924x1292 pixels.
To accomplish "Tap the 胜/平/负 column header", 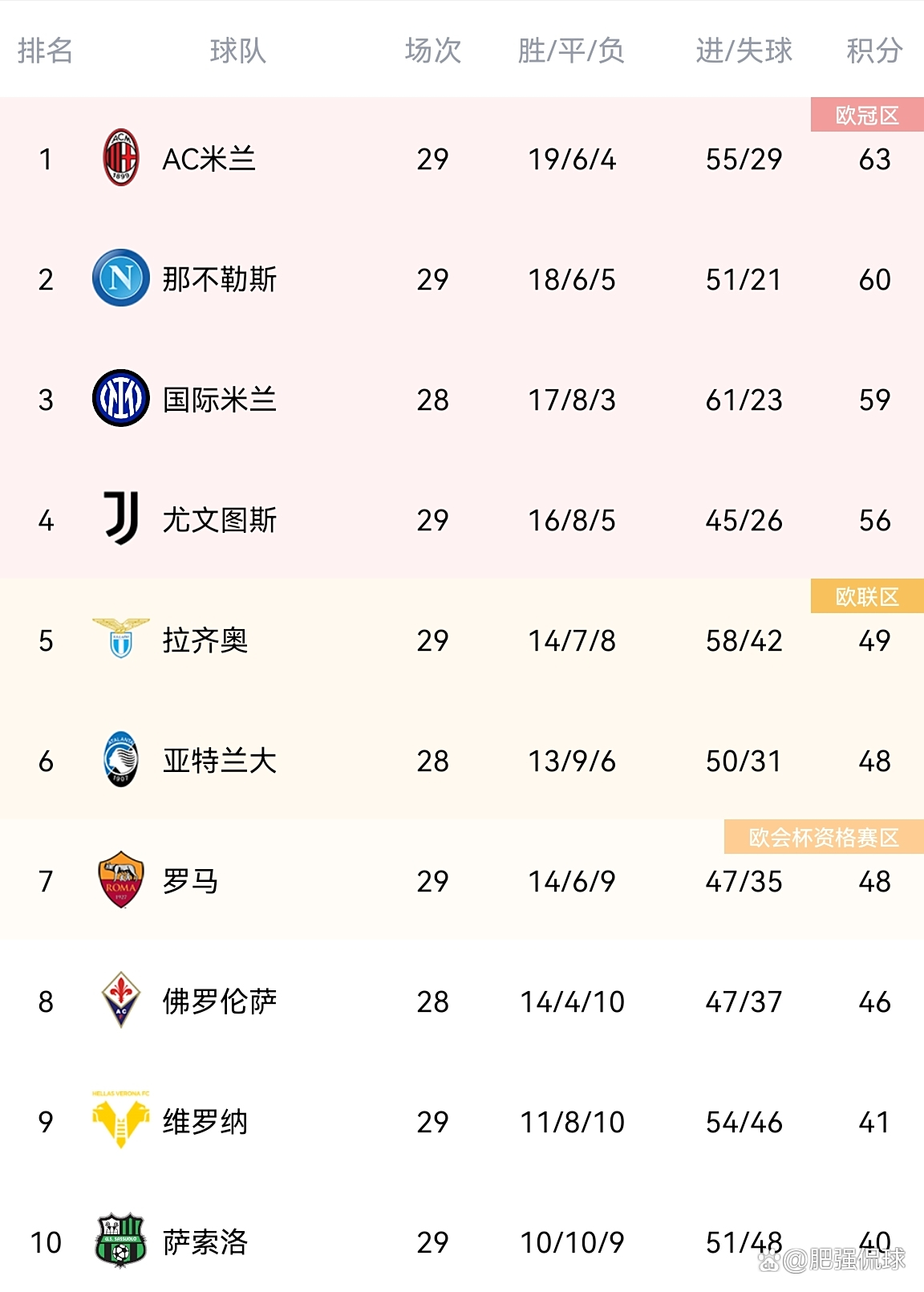I will tap(571, 51).
